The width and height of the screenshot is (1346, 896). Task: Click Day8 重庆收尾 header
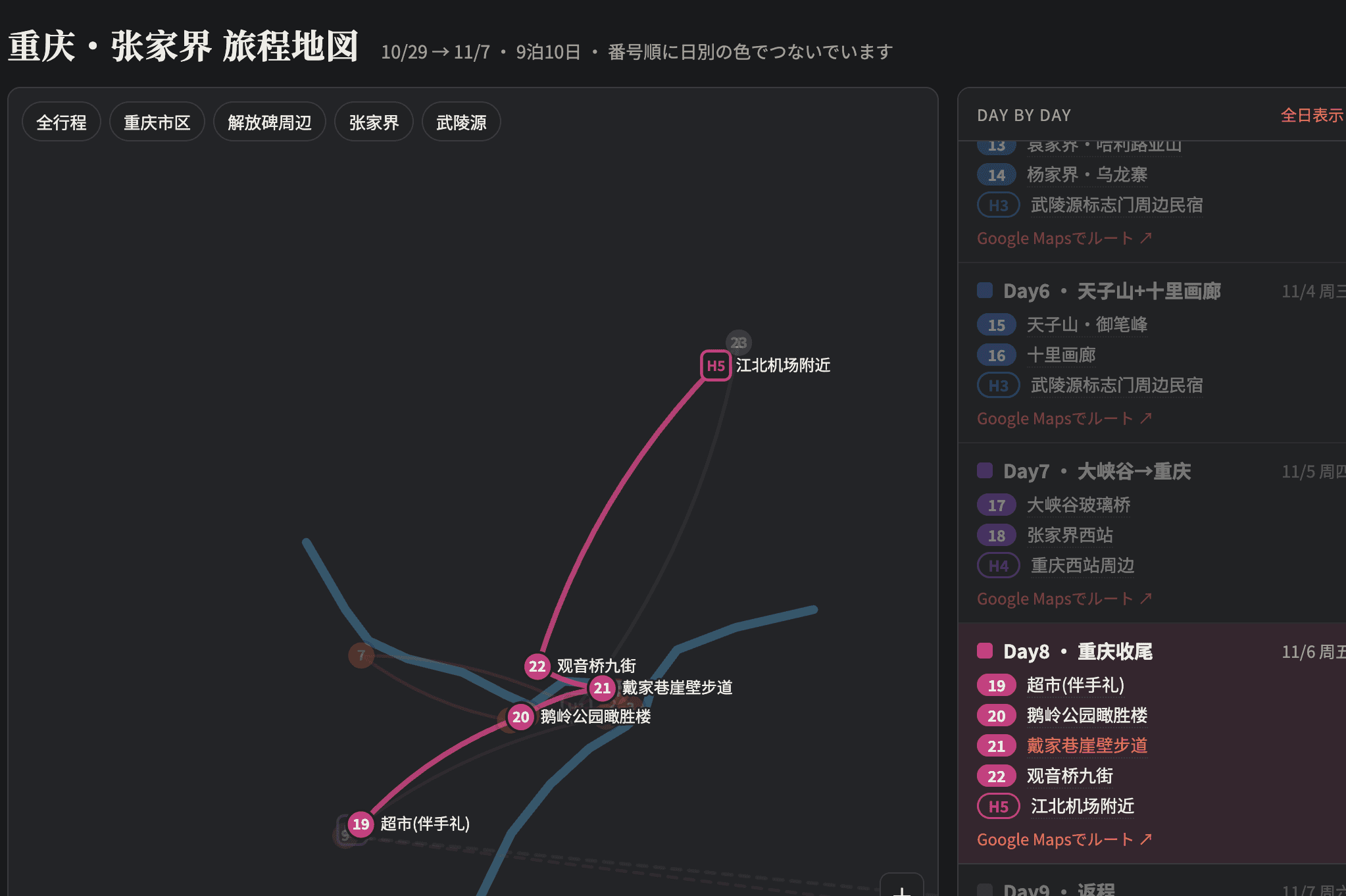point(1078,652)
